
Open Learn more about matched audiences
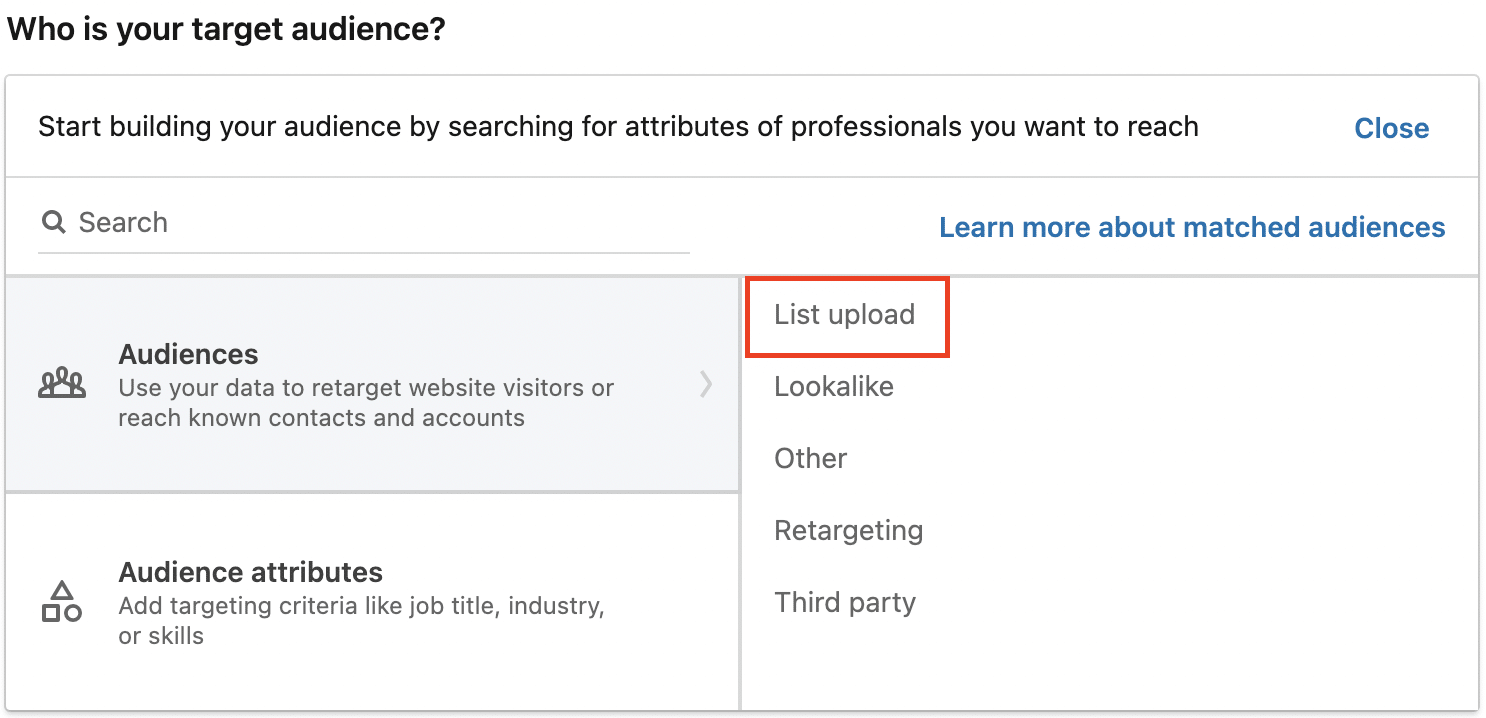click(x=1191, y=227)
